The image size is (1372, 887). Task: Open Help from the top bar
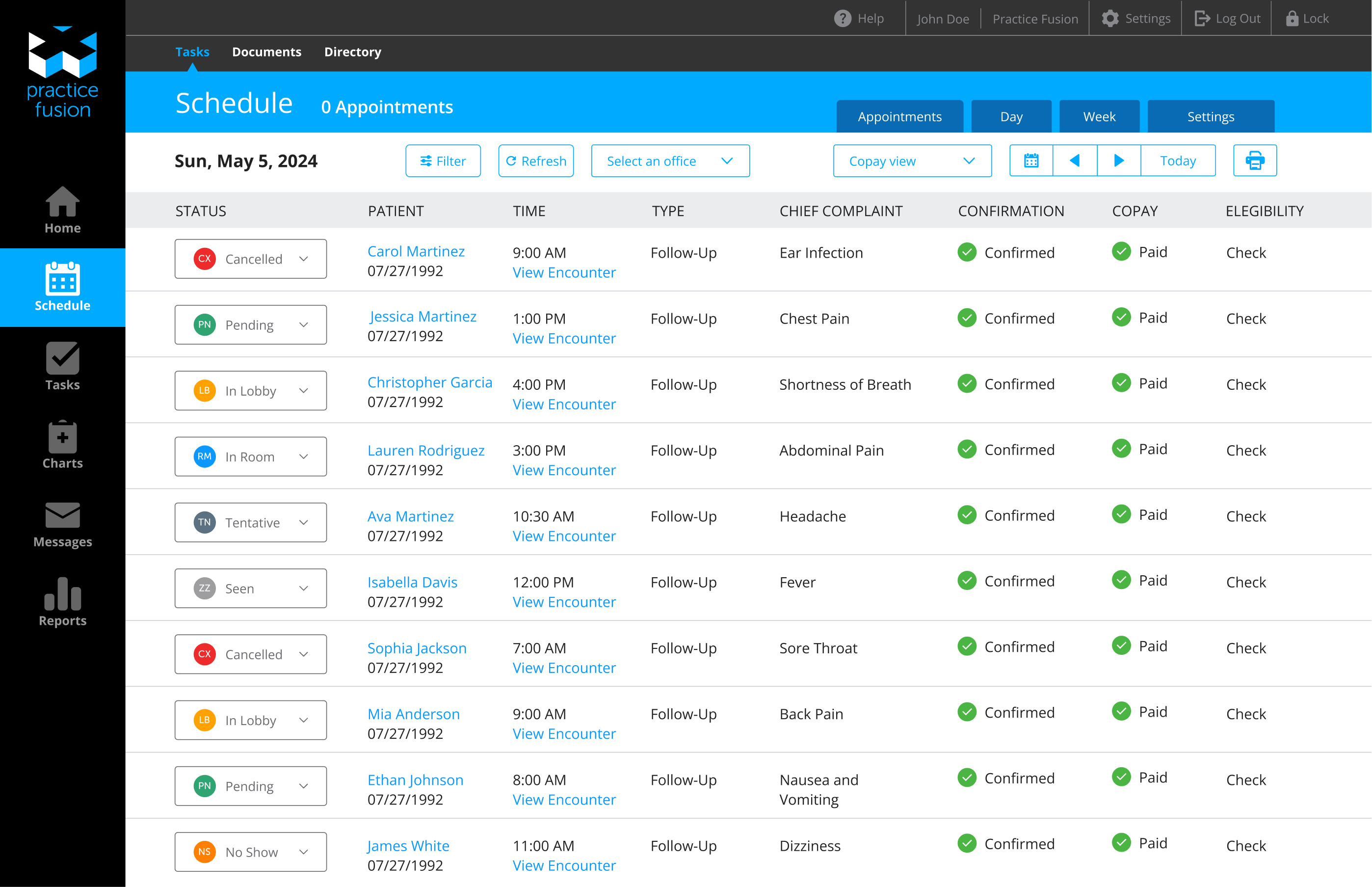[x=859, y=19]
